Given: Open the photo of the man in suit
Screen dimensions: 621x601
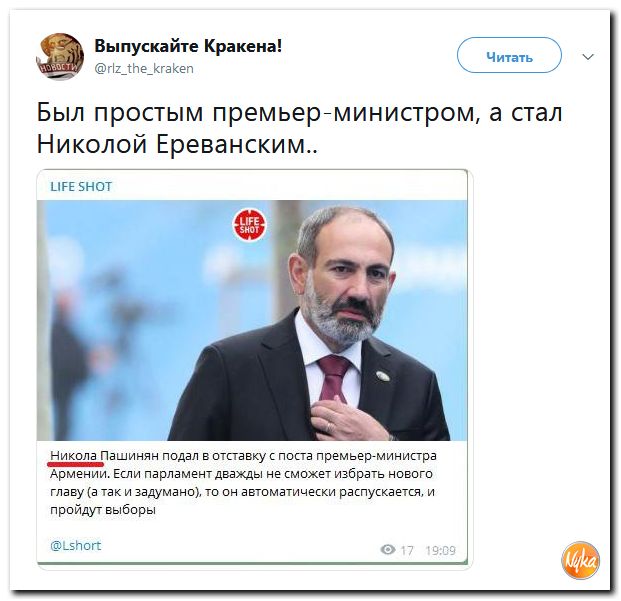Looking at the screenshot, I should tap(252, 320).
